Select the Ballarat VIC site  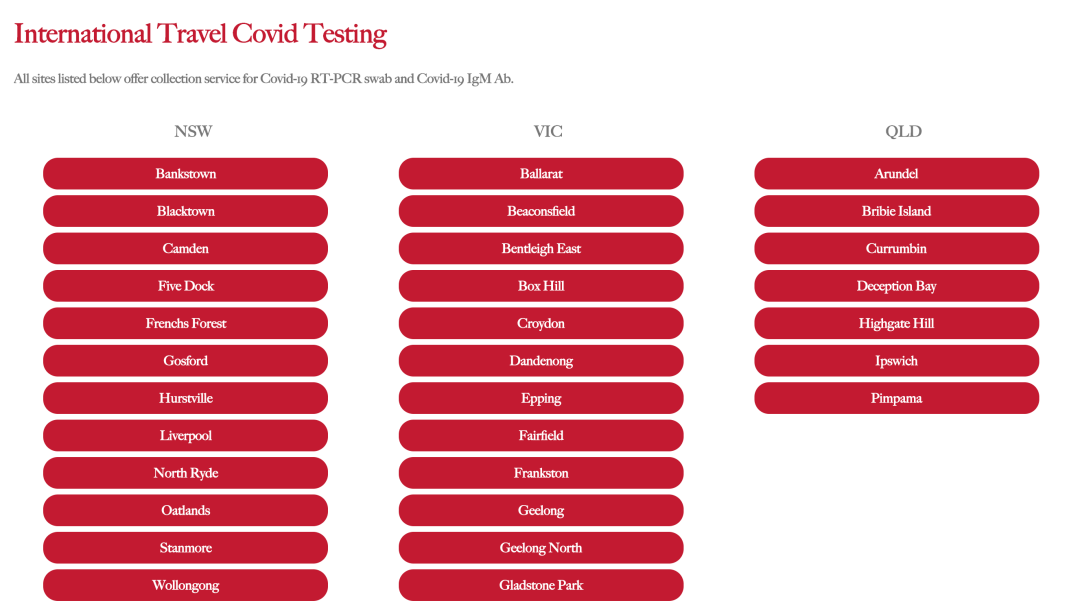(x=541, y=174)
